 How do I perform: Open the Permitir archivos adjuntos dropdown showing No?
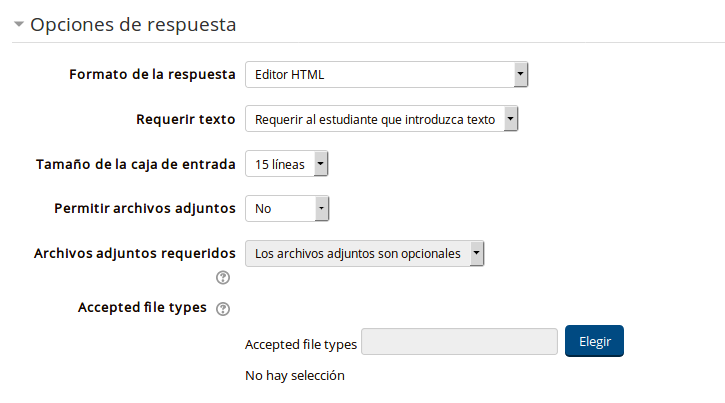click(x=287, y=208)
